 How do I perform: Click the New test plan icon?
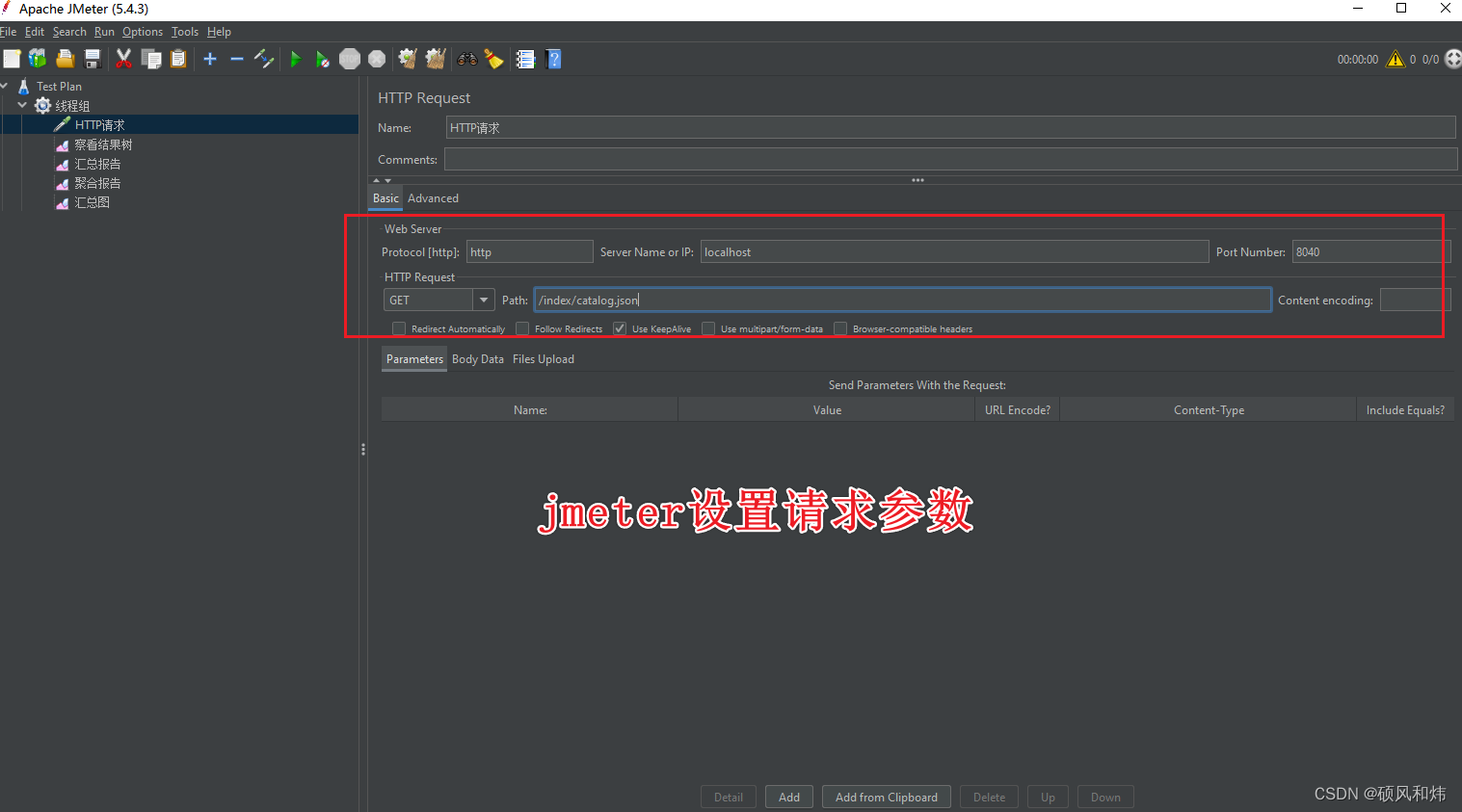[12, 60]
